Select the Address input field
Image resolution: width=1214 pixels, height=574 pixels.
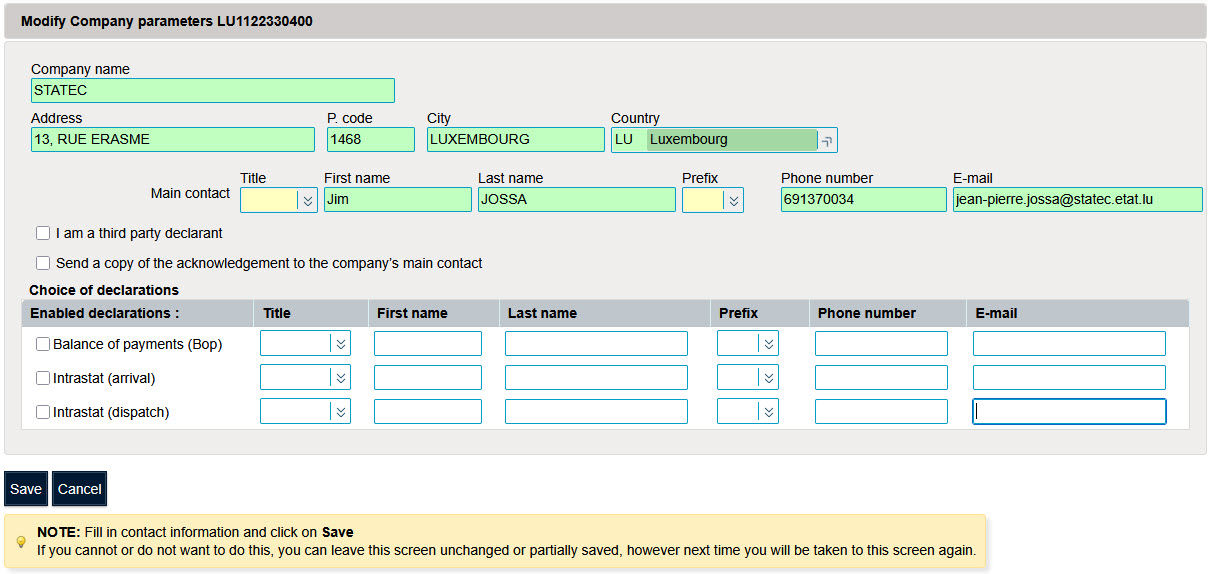point(172,140)
